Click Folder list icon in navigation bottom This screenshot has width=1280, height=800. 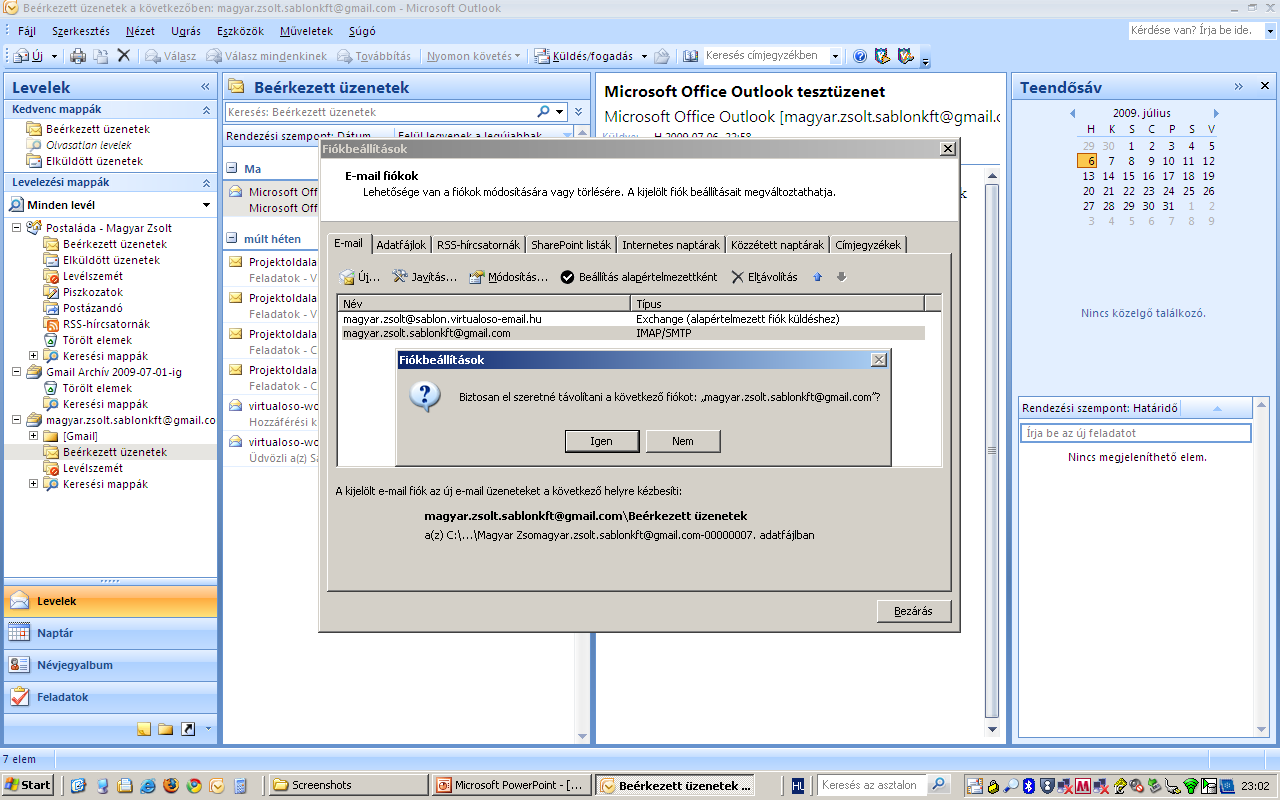click(x=166, y=729)
